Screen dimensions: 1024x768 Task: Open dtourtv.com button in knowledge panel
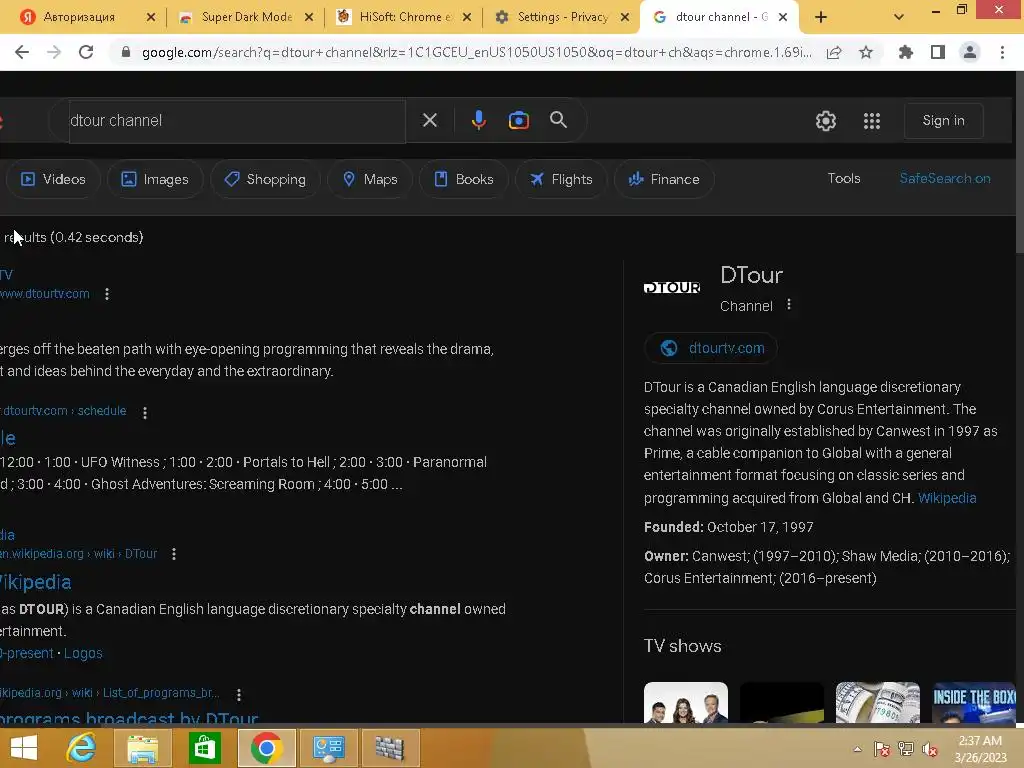click(711, 348)
